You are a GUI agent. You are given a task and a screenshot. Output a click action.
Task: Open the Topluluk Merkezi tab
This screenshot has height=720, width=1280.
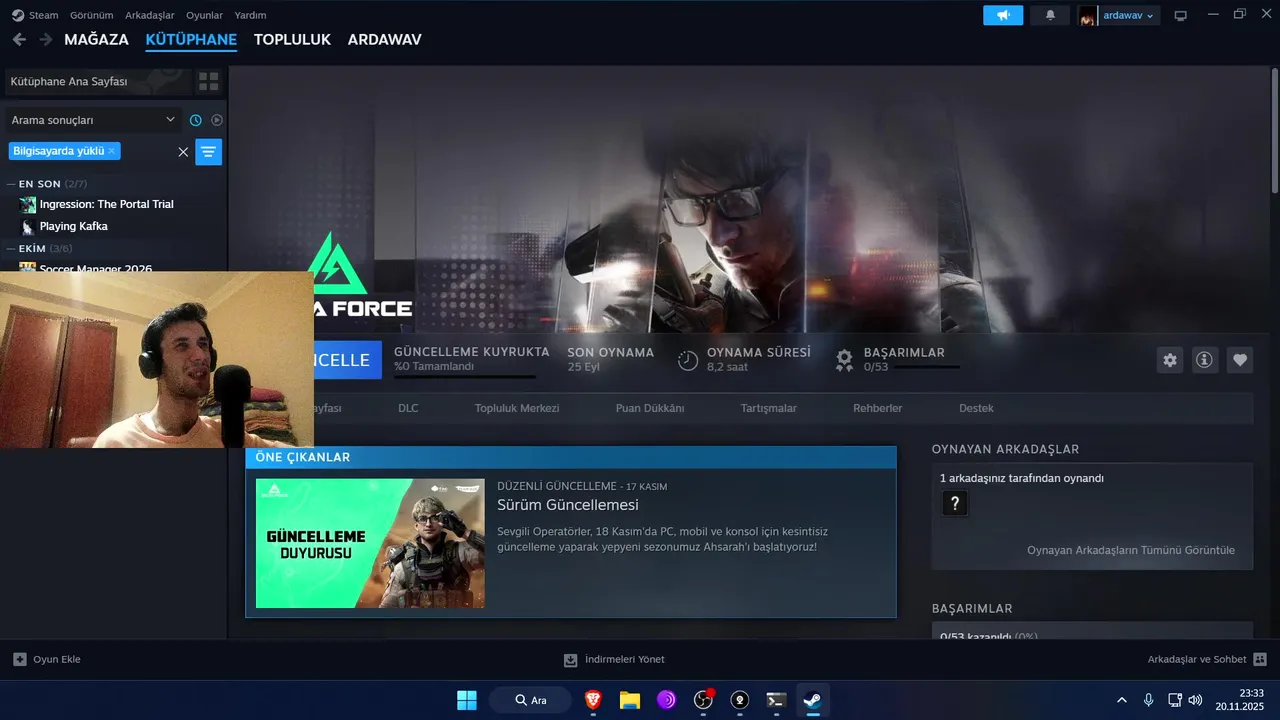coord(517,408)
